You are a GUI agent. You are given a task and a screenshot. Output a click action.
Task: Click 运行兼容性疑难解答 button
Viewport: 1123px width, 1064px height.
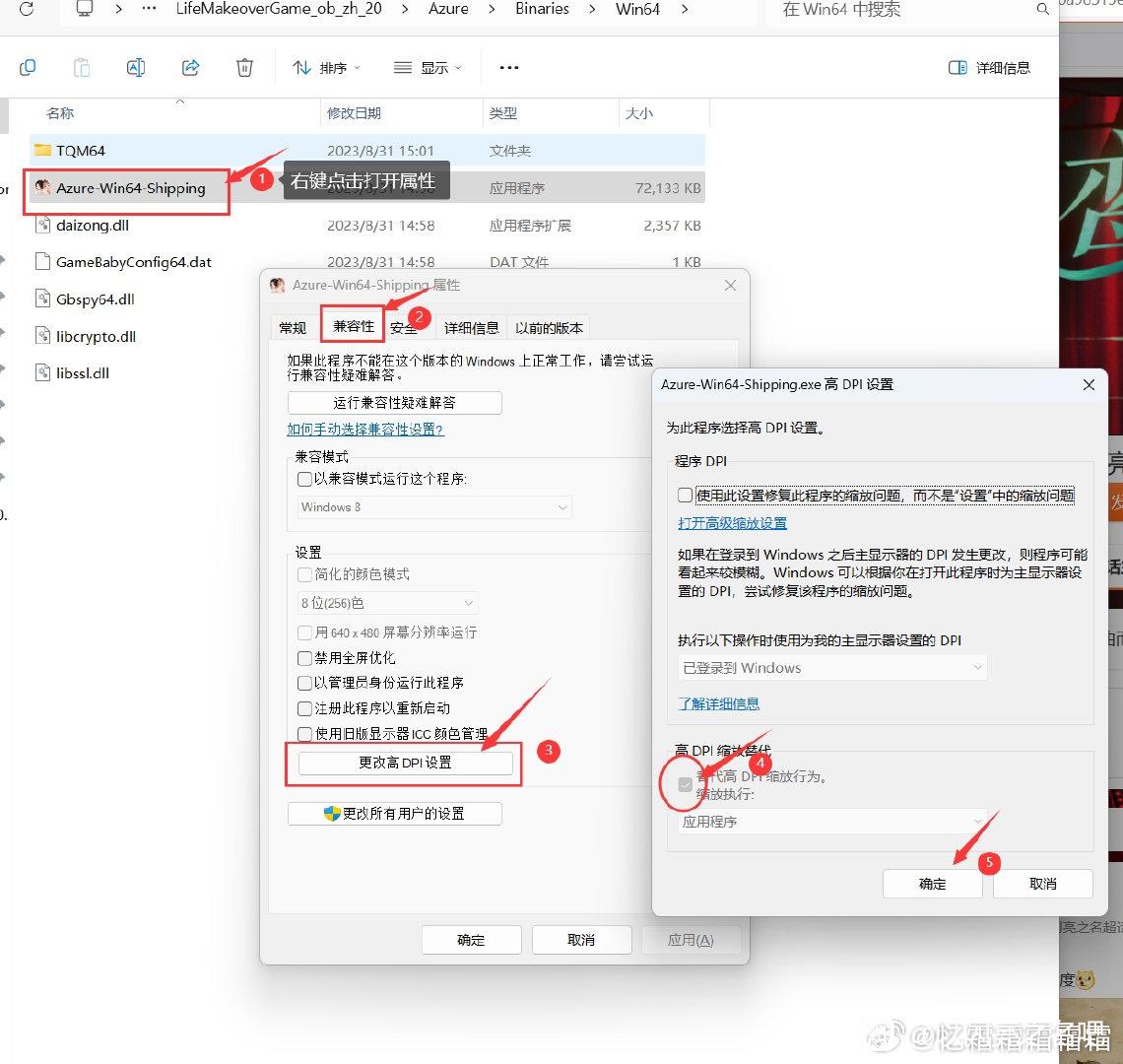(x=395, y=403)
